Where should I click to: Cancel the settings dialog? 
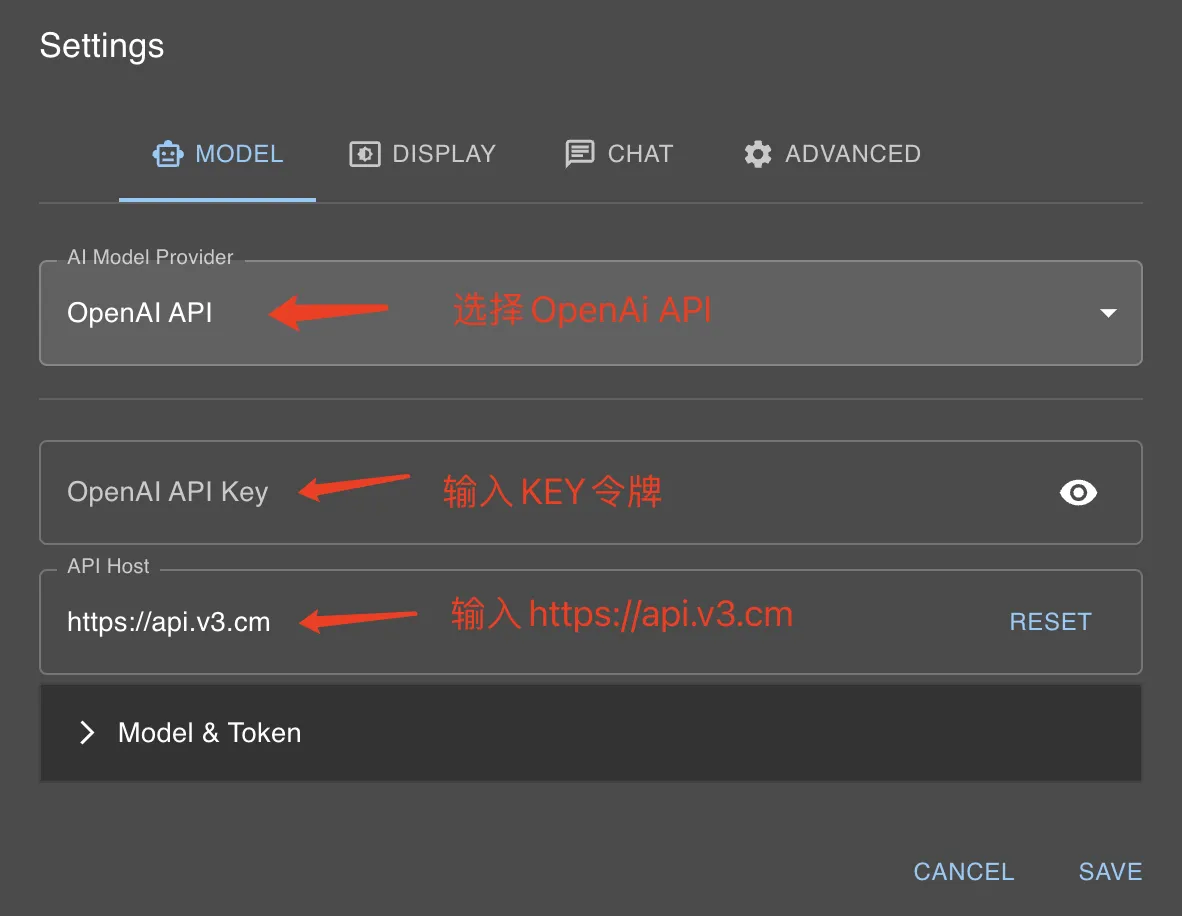(963, 872)
